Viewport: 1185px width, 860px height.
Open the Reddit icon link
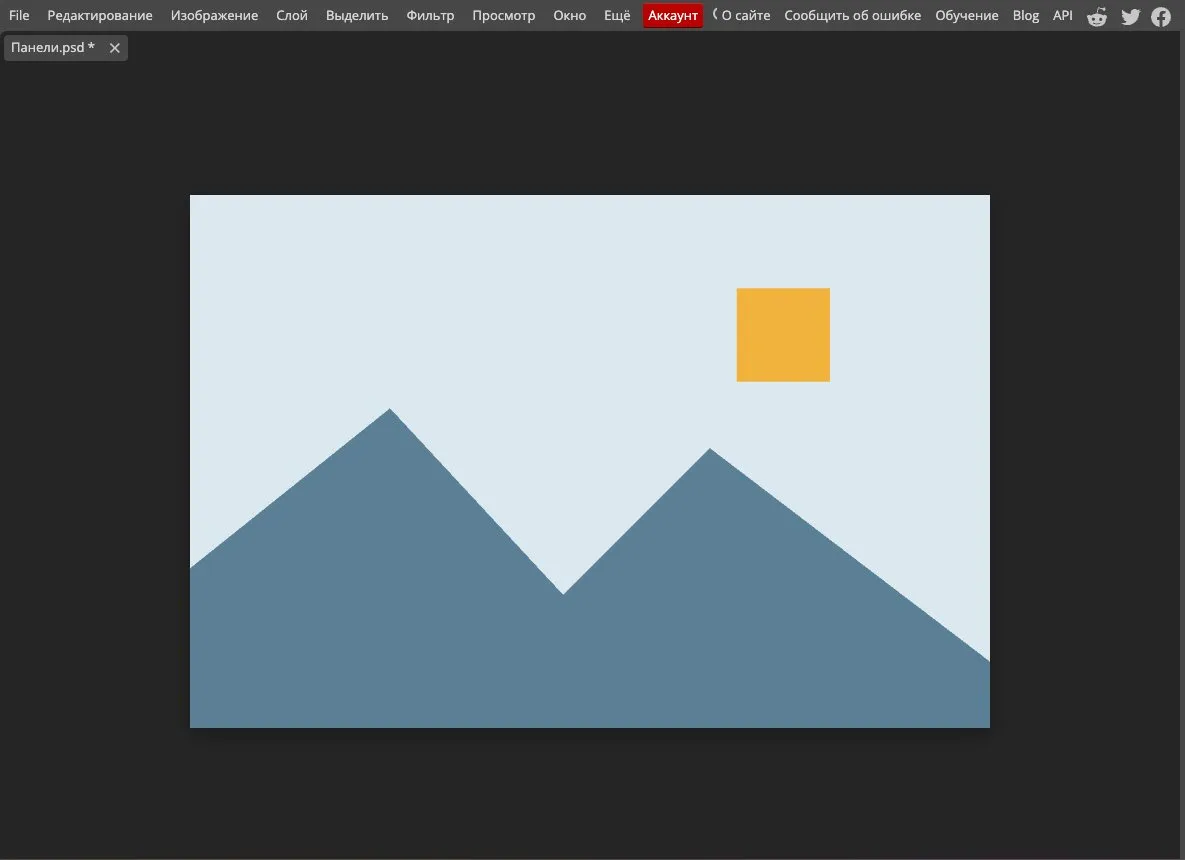(x=1097, y=16)
